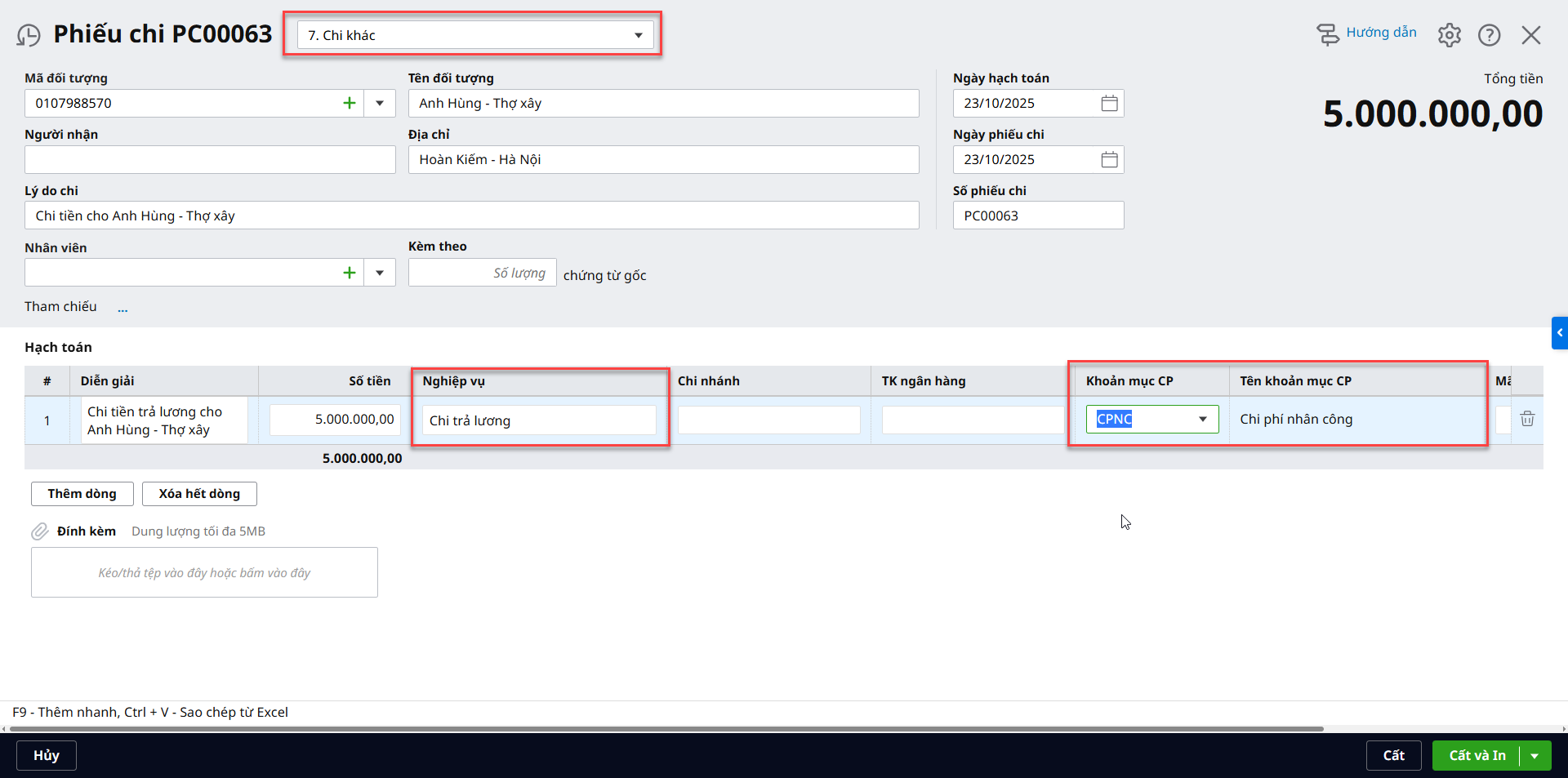Expand the Cất và In split arrow
Screen dimensions: 1568x778
tap(1535, 756)
